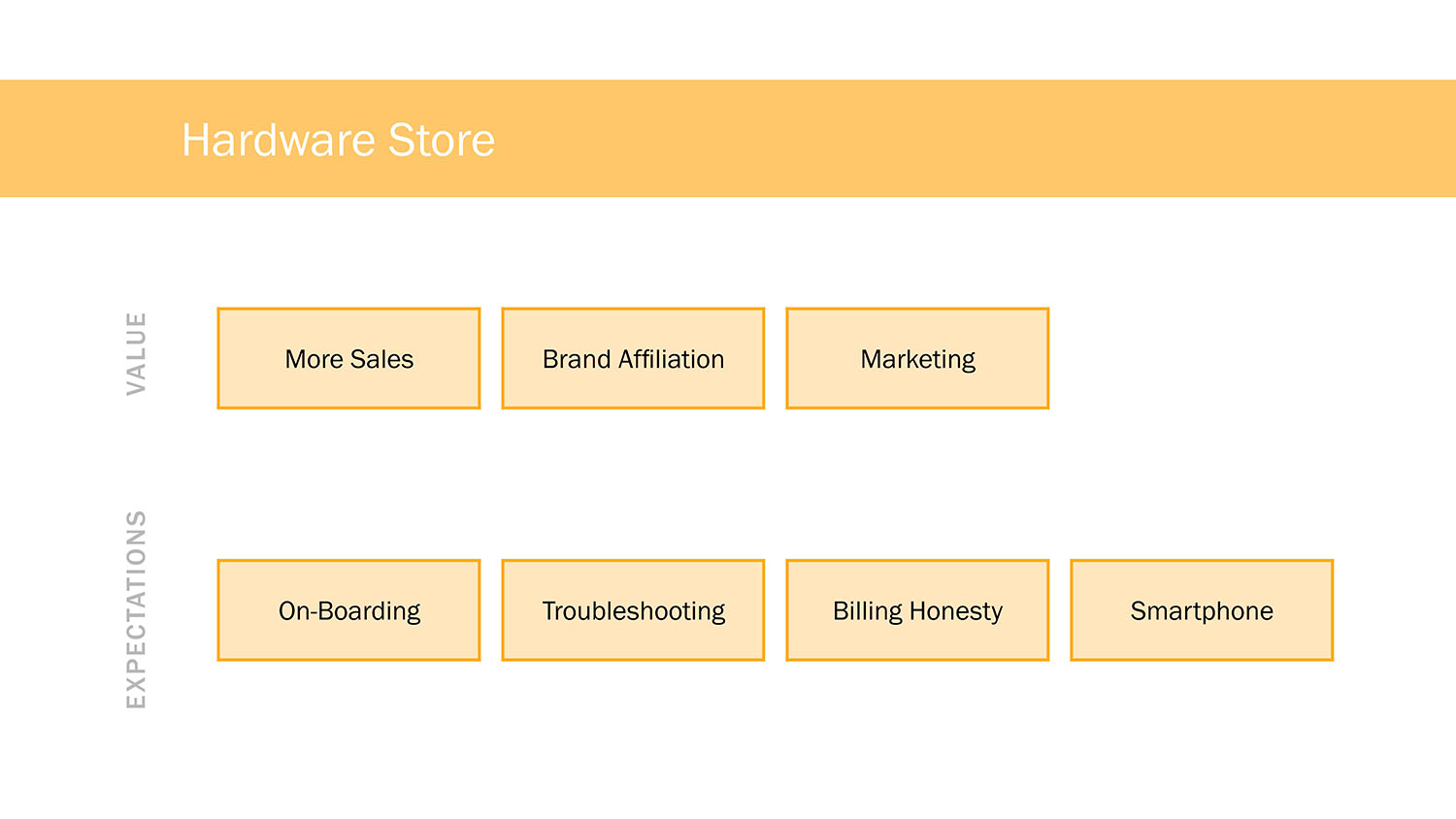This screenshot has height=819, width=1456.
Task: Click the empty space right of the Marketing box
Action: tap(1204, 359)
